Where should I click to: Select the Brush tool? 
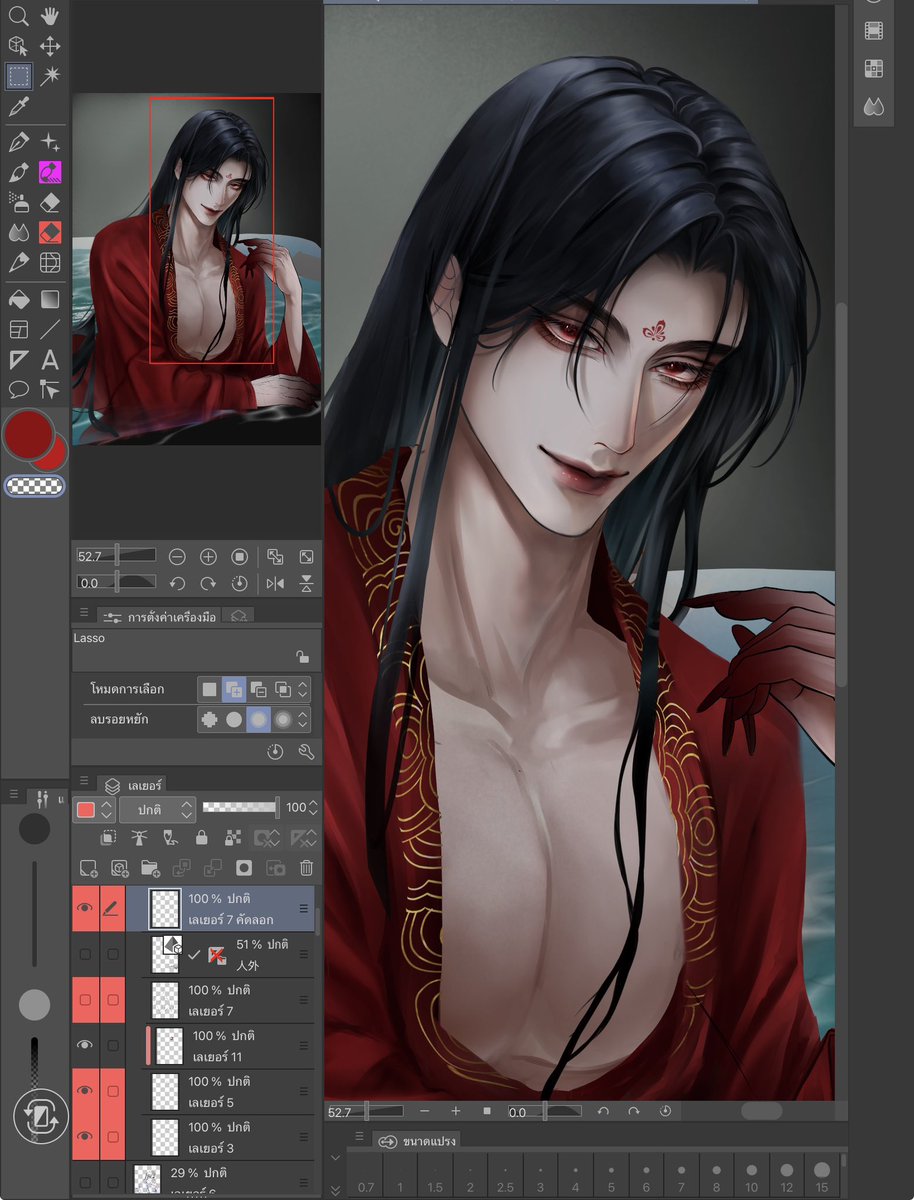[18, 173]
